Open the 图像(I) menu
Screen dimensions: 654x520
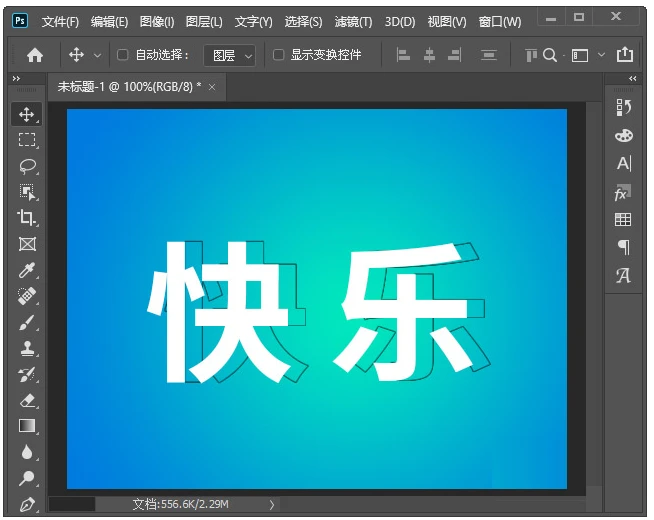point(157,22)
